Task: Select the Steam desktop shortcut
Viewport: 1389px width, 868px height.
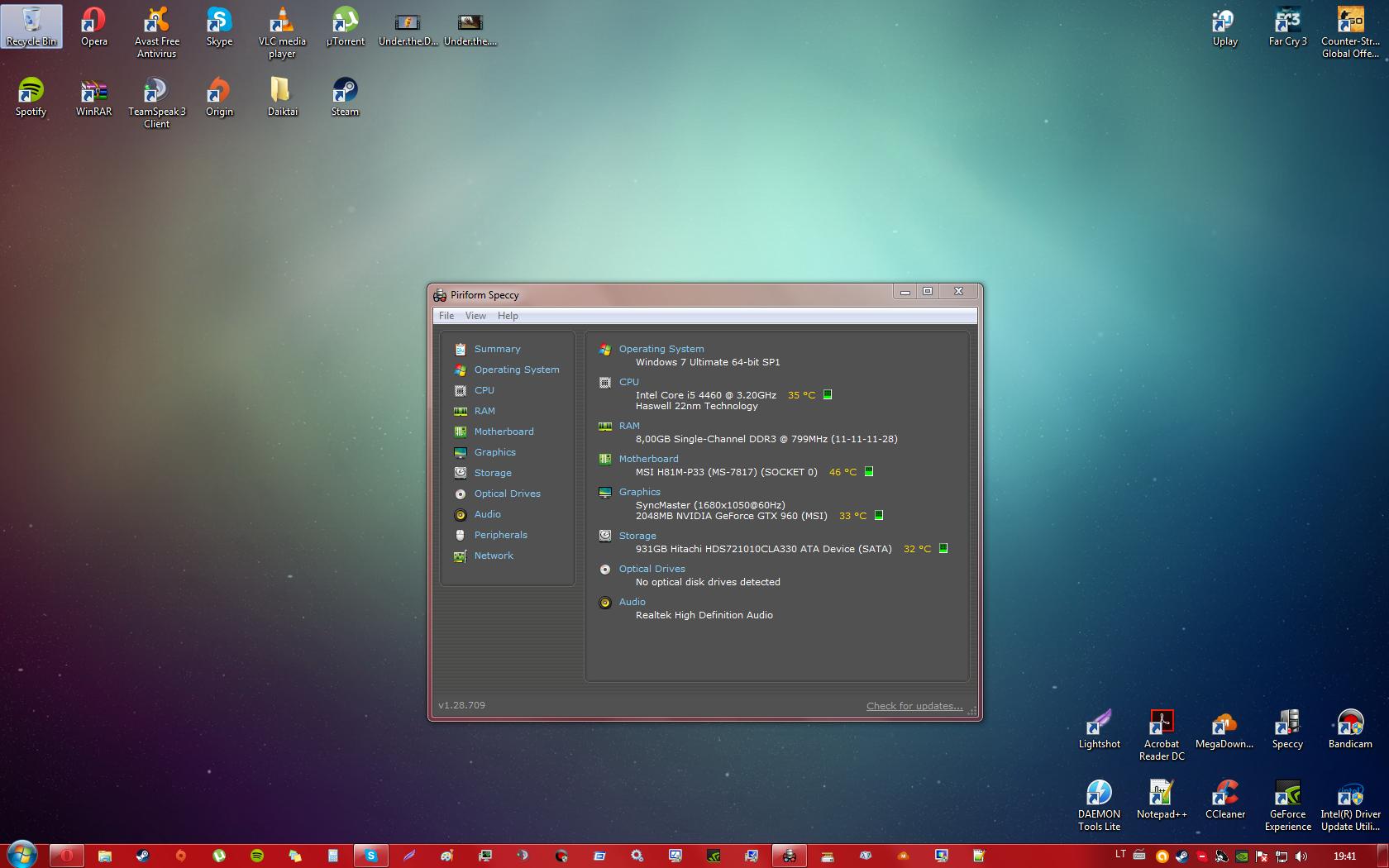Action: click(346, 97)
